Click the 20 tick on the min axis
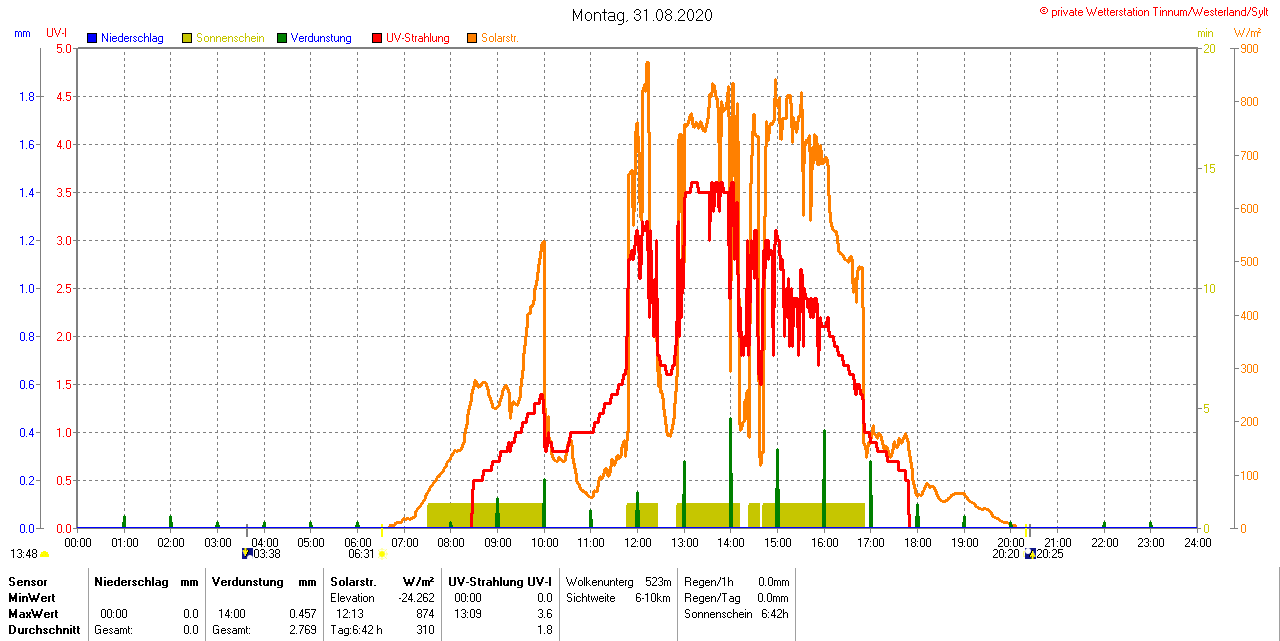 pos(1208,48)
